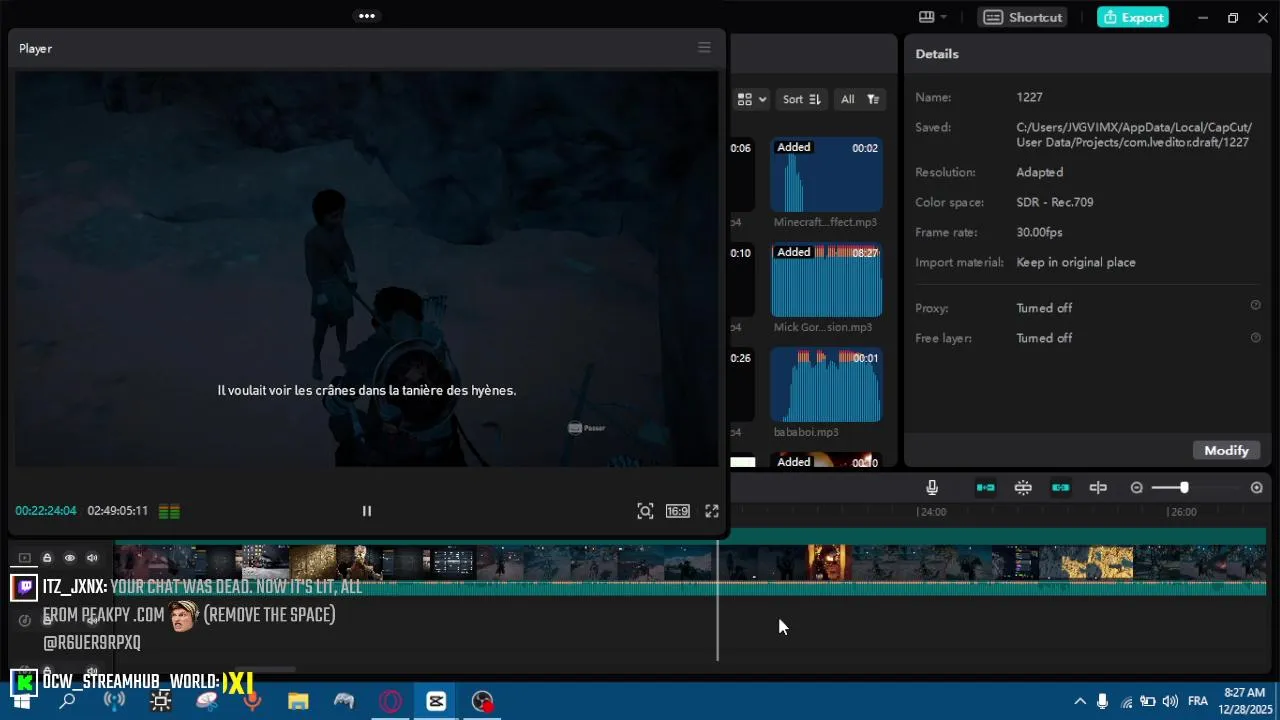This screenshot has height=720, width=1280.
Task: Click the project name value 1227
Action: click(1029, 97)
